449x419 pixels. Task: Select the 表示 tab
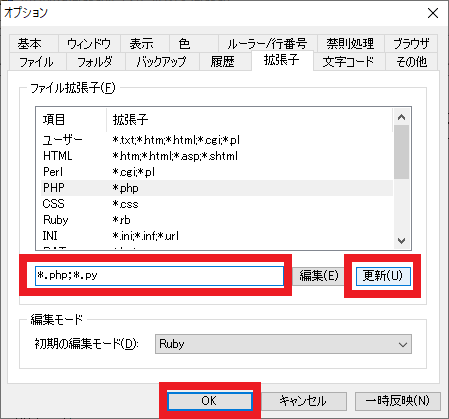tap(142, 43)
